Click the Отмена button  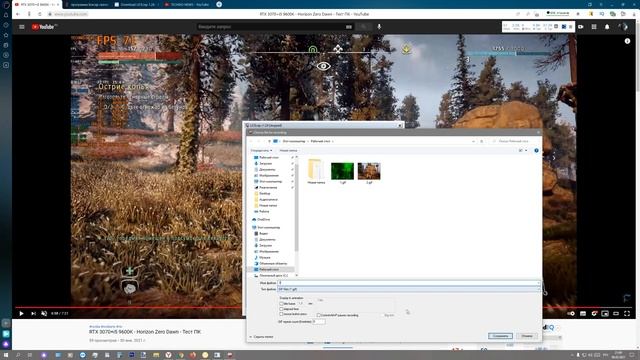click(x=527, y=336)
